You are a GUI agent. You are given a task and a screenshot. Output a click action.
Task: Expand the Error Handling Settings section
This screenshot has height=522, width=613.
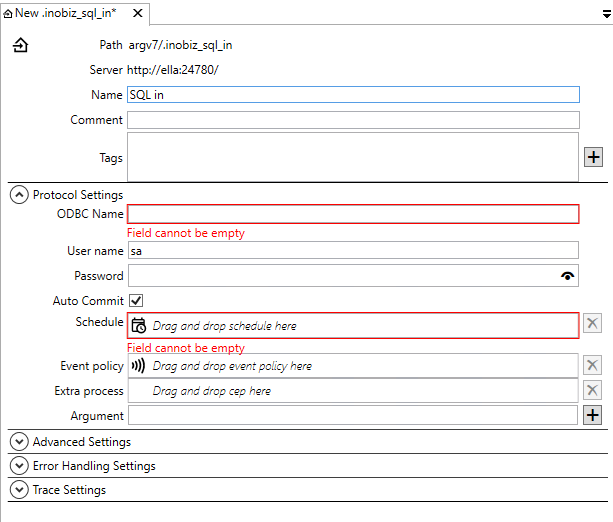(x=19, y=466)
